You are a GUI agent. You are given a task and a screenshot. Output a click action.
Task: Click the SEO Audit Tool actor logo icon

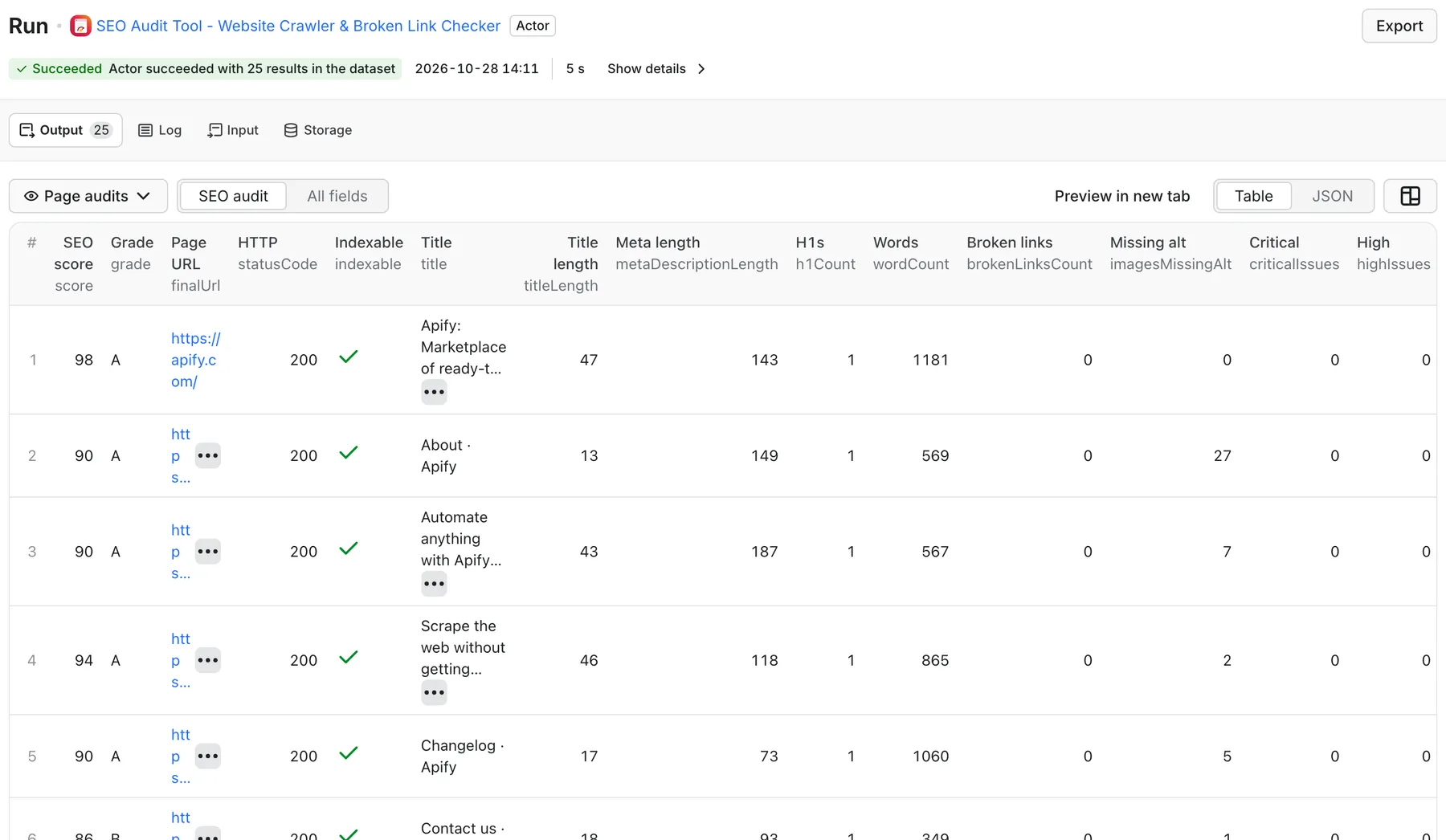point(80,26)
